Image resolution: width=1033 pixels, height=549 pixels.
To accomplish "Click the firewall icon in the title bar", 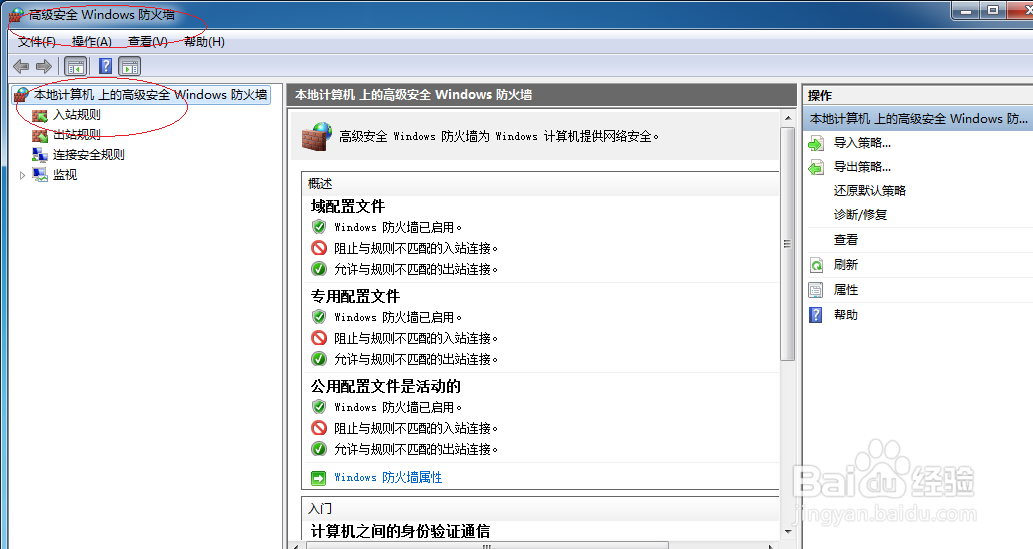I will pos(16,15).
